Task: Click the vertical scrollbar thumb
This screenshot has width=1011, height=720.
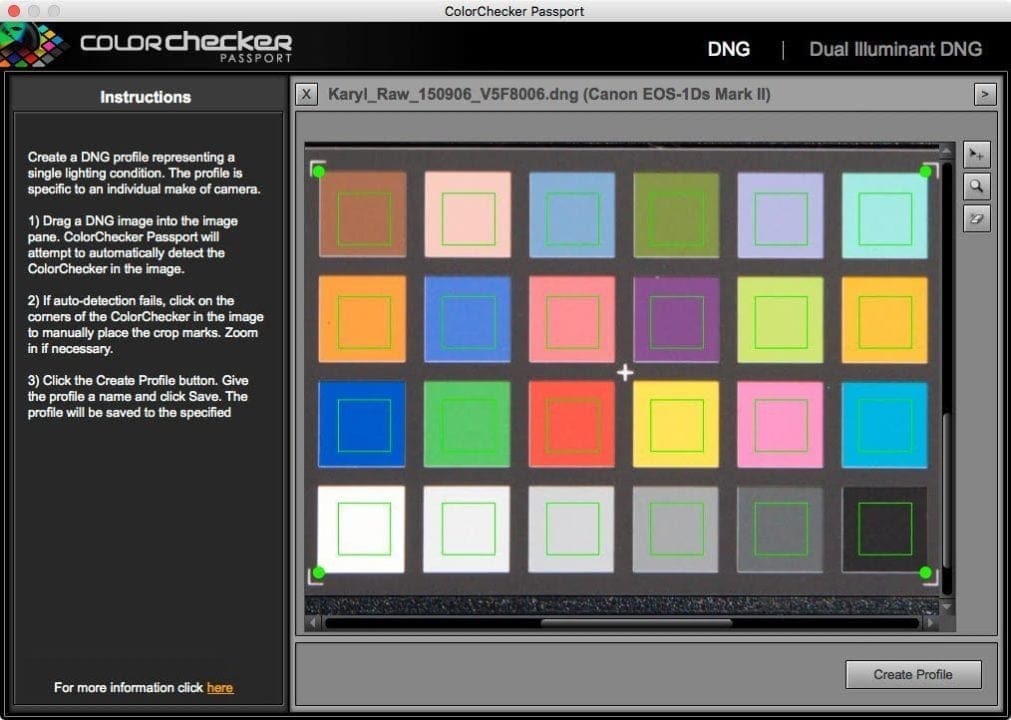Action: [946, 490]
